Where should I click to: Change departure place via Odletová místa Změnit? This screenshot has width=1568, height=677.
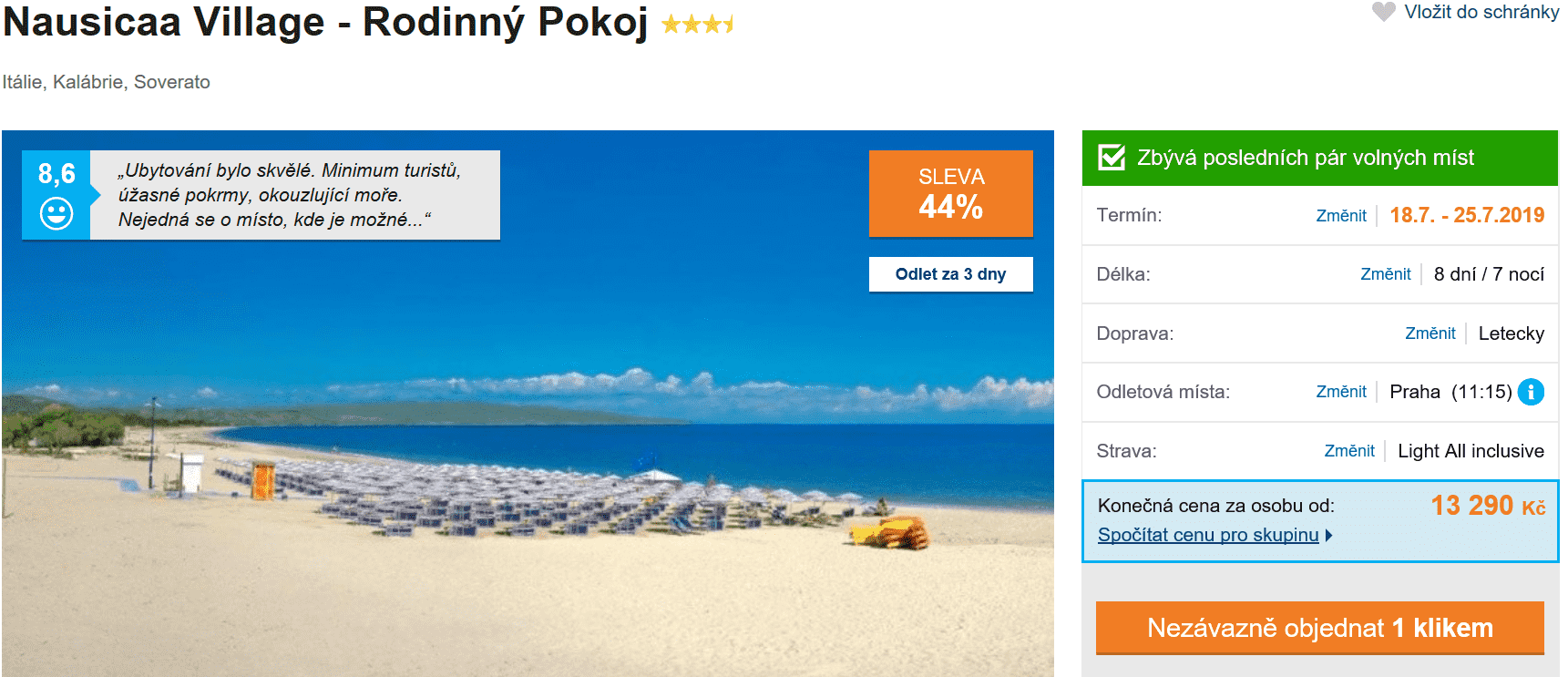click(x=1340, y=392)
